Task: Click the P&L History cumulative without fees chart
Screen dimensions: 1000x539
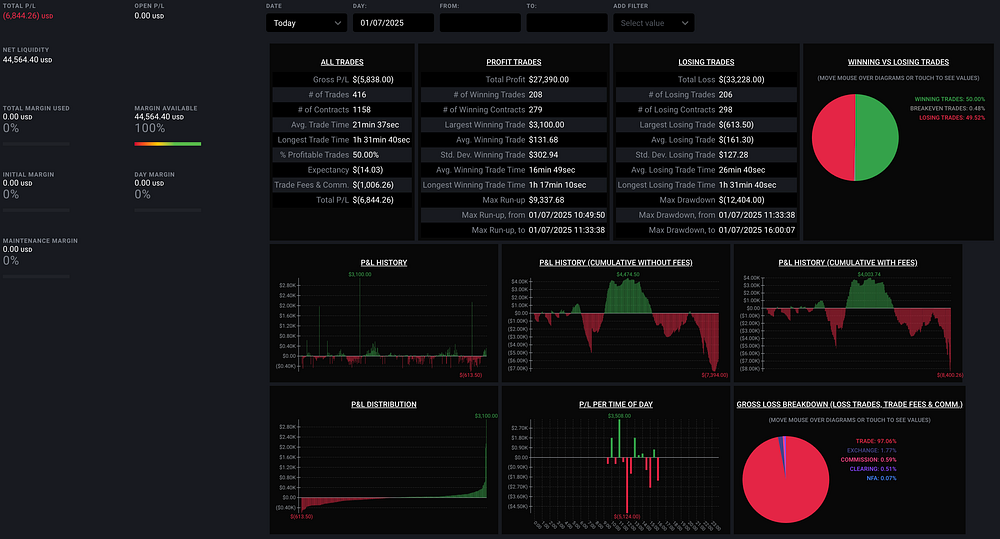Action: point(615,322)
